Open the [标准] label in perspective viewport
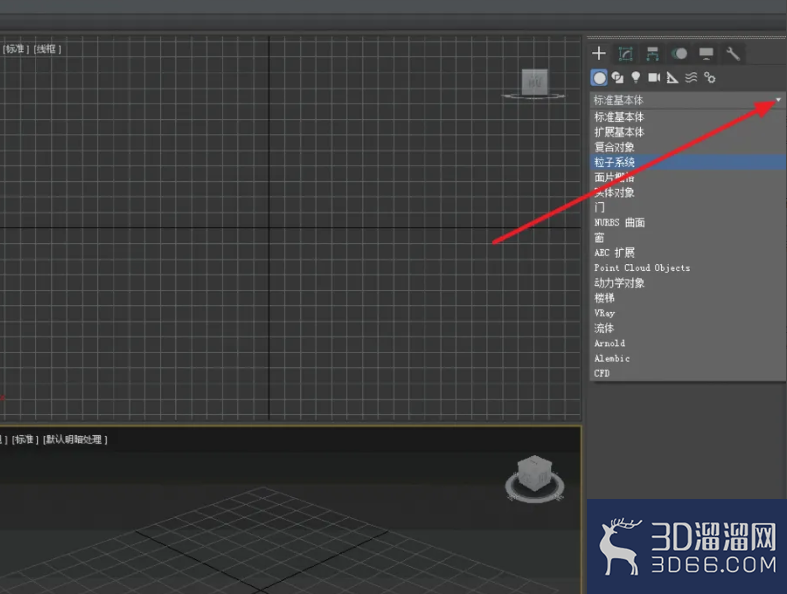This screenshot has height=594, width=787. coord(25,439)
